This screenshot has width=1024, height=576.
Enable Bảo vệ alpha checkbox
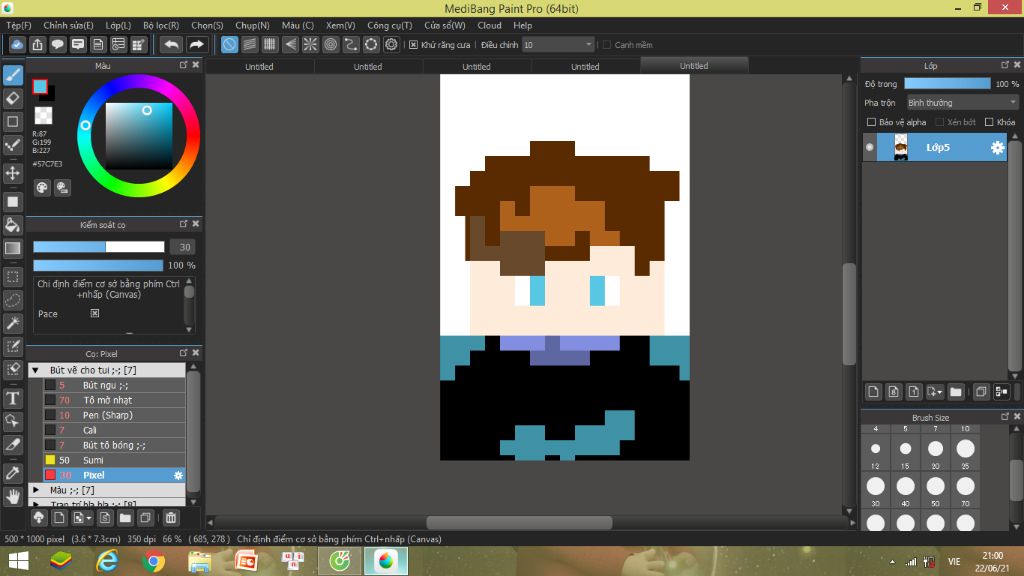tap(871, 122)
